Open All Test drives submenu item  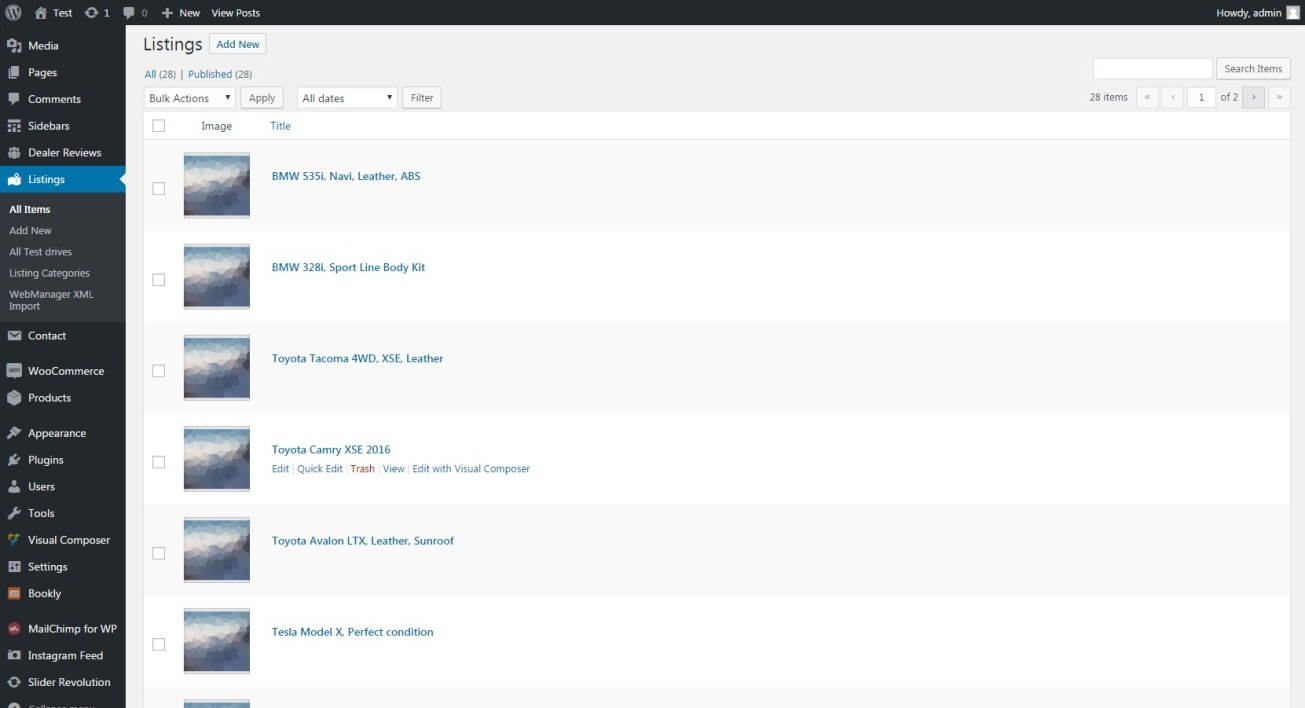point(40,252)
